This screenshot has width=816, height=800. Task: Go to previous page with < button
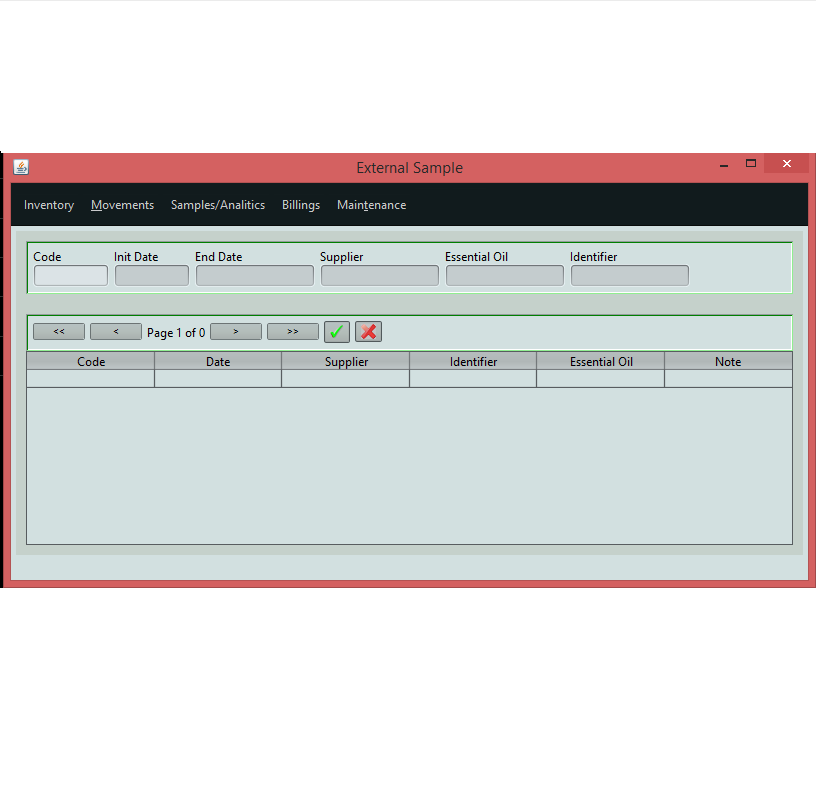click(116, 332)
